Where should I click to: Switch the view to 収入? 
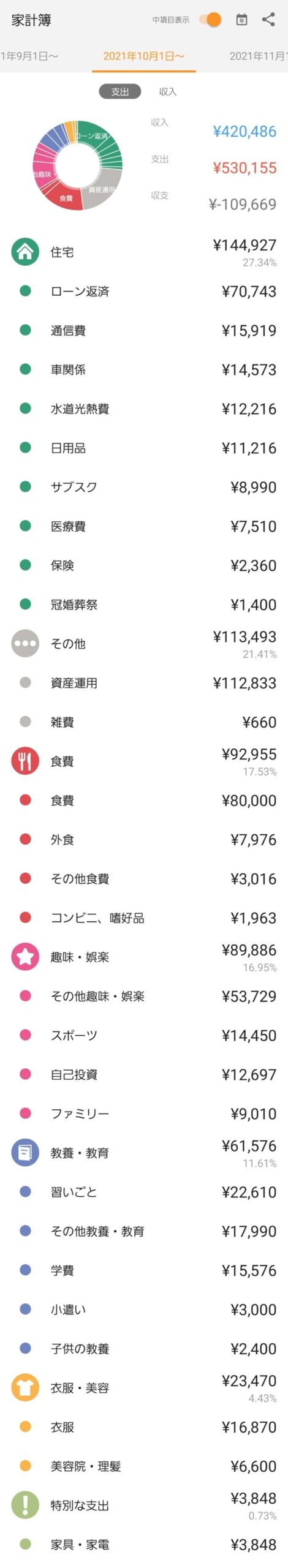pos(167,91)
